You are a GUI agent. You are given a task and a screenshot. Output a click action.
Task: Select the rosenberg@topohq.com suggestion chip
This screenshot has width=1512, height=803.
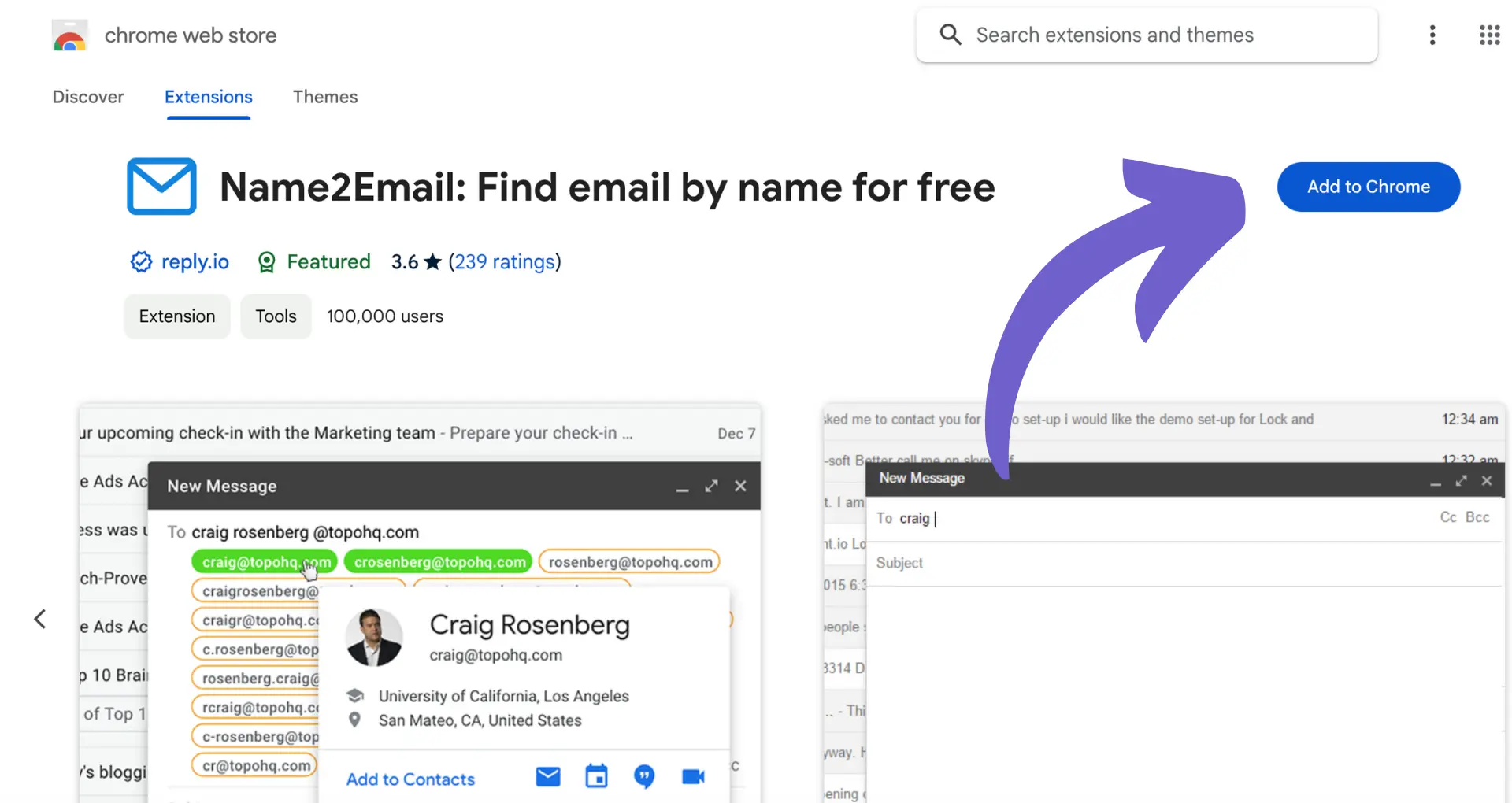[630, 562]
